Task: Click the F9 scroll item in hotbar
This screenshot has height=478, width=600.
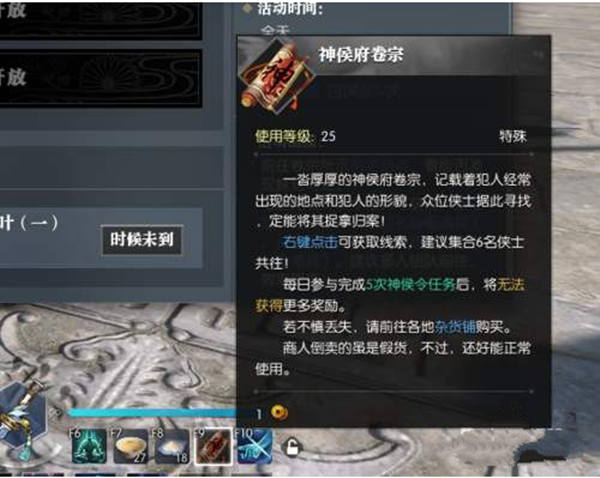Action: [213, 446]
